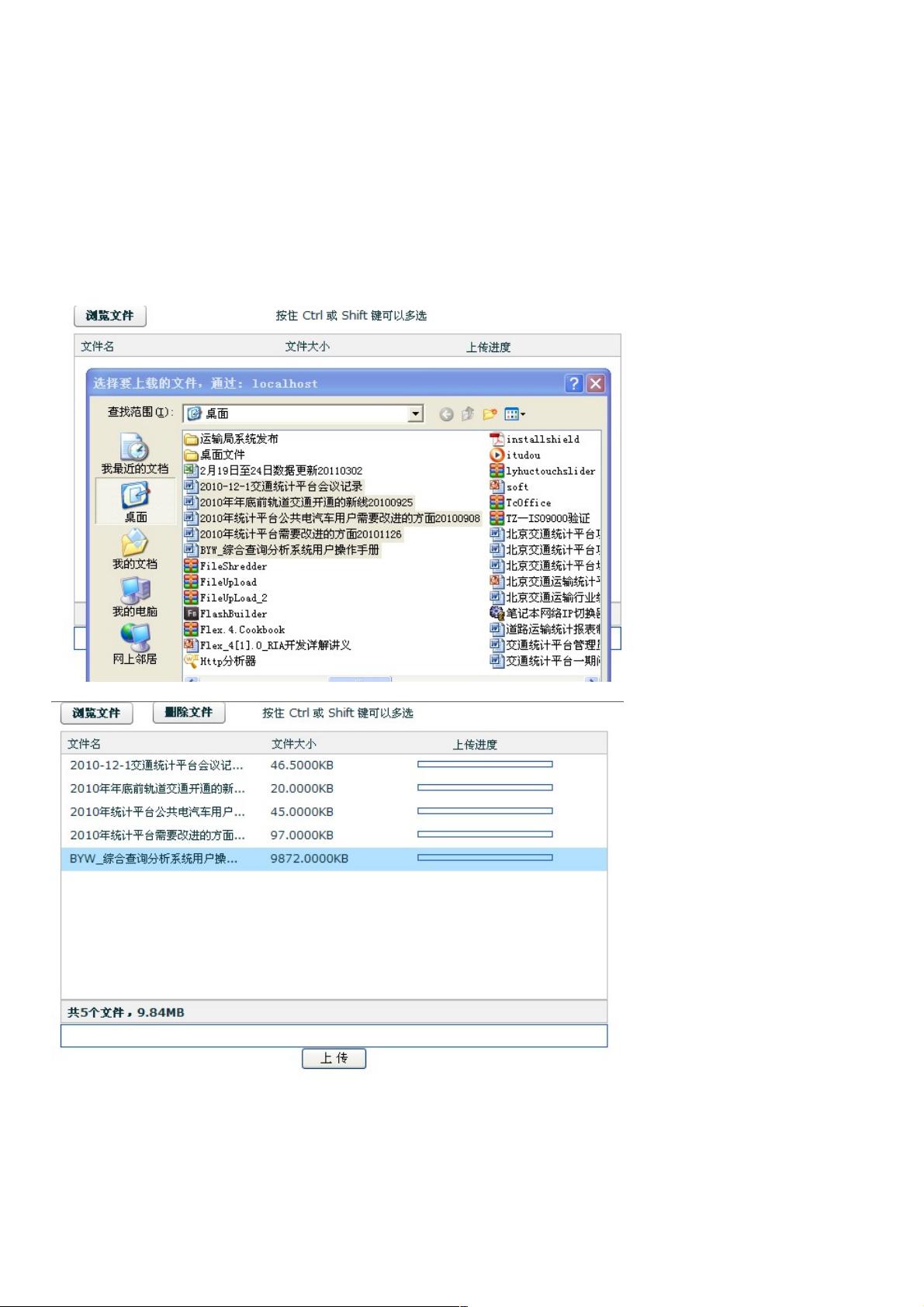Select row 2010年年底前轨道交通开通的新... in upload list

[x=334, y=788]
